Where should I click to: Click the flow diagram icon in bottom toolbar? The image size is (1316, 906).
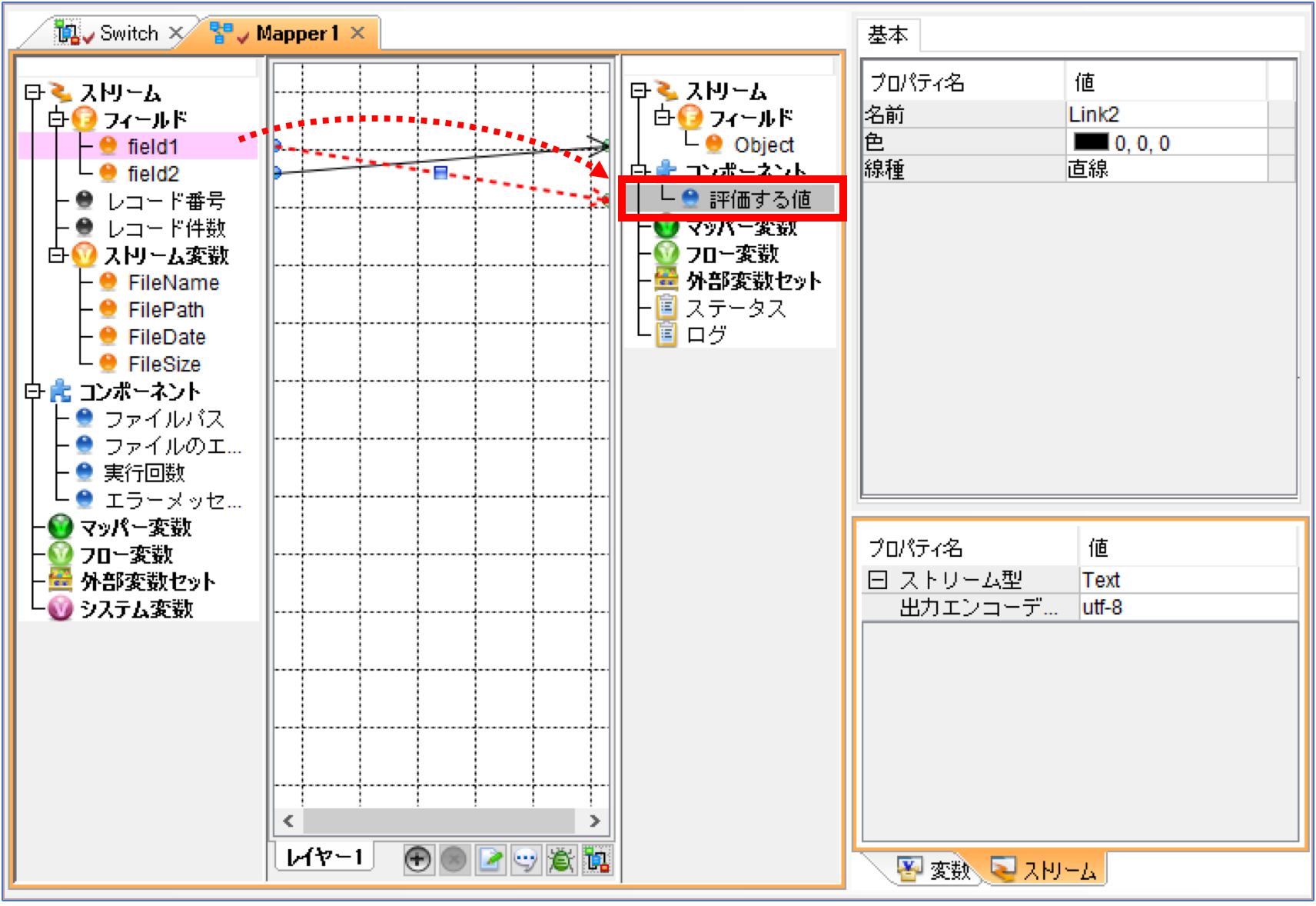click(x=597, y=859)
